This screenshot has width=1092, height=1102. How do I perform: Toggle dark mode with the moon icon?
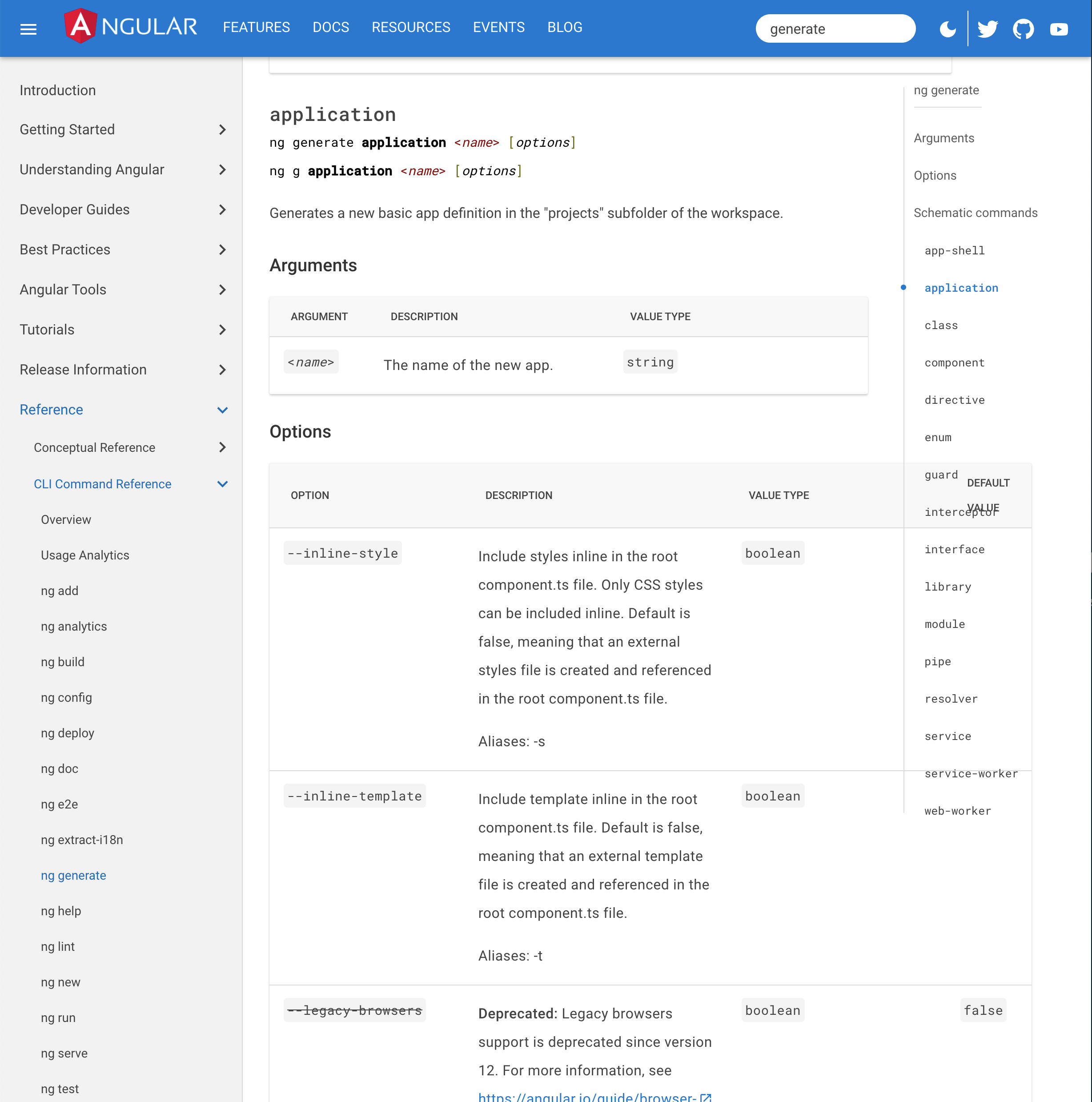pos(947,29)
